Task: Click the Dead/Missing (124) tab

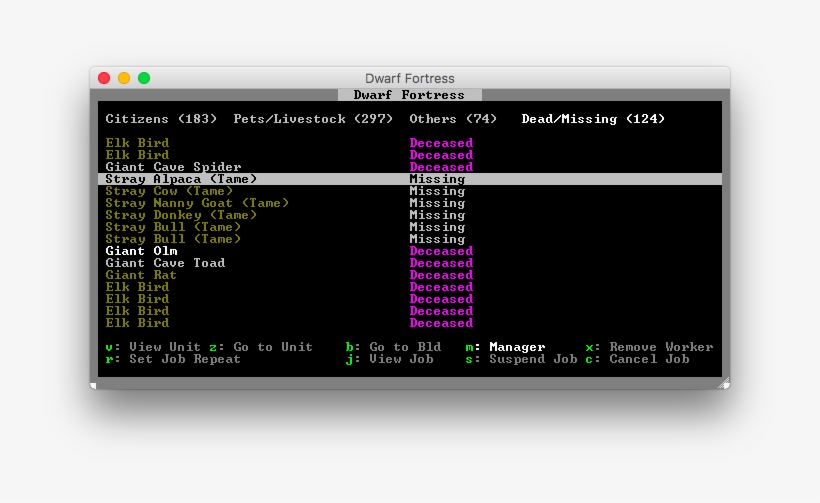Action: pos(593,119)
